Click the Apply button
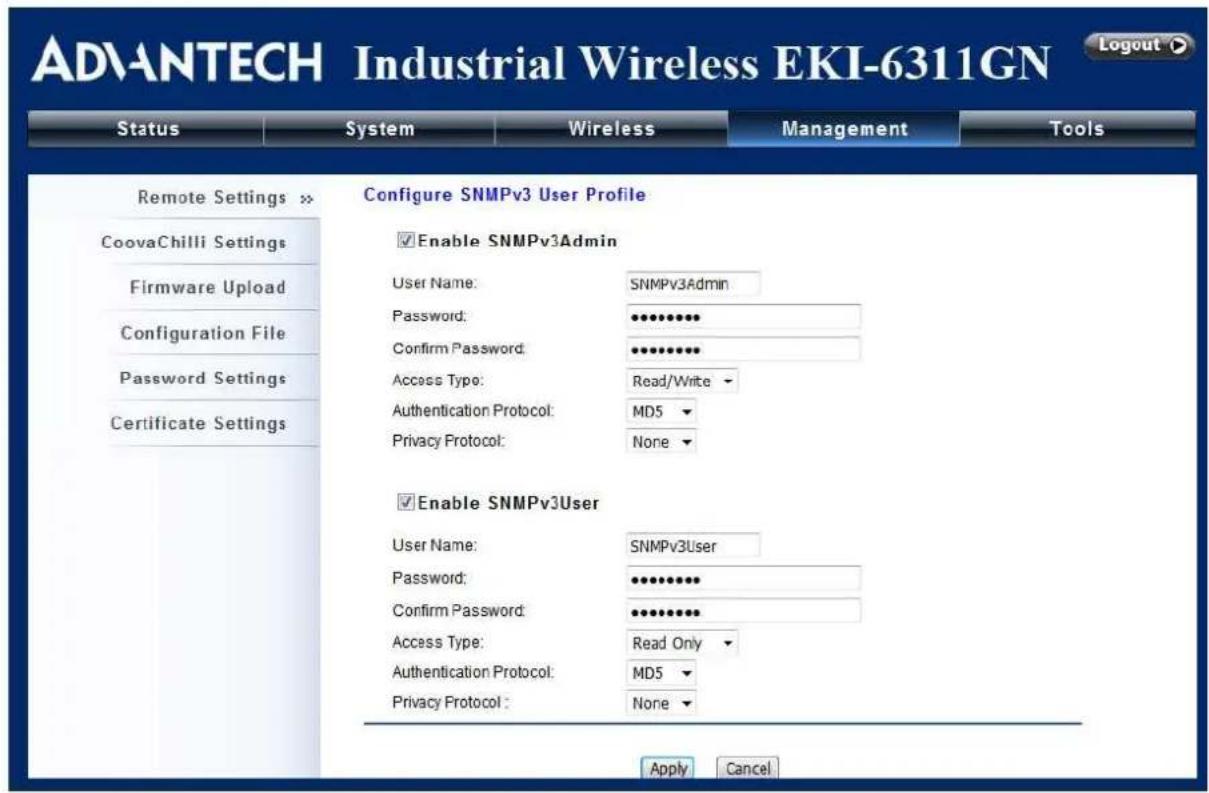The image size is (1209, 793). [668, 768]
